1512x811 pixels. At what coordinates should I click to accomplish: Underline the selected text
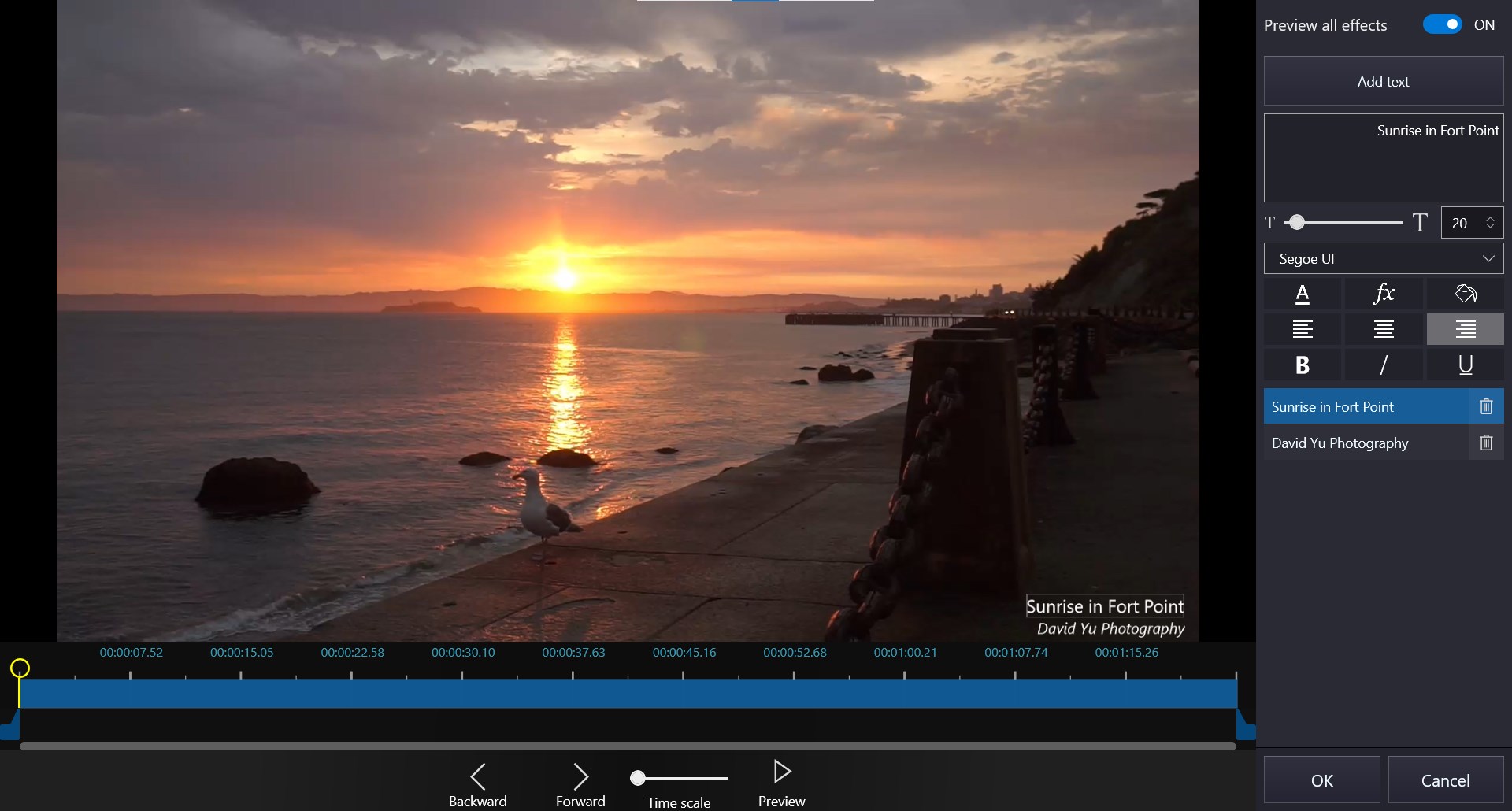1465,365
